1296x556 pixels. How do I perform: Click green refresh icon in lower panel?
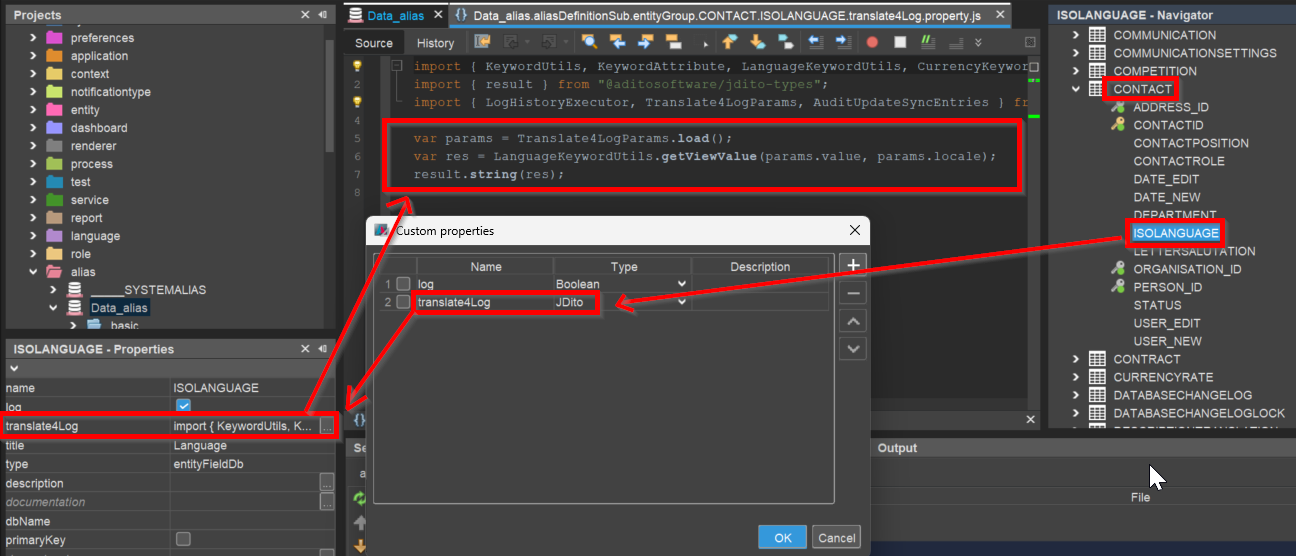point(360,498)
